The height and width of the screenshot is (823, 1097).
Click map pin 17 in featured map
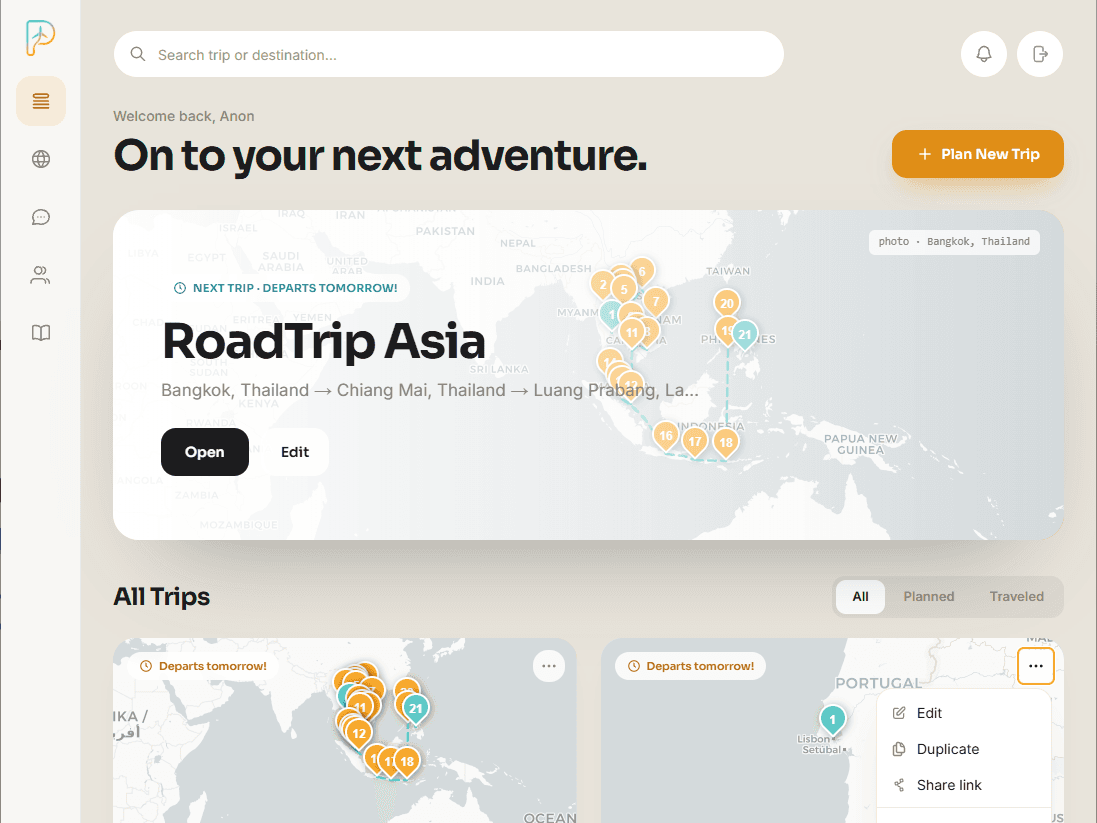(x=695, y=442)
